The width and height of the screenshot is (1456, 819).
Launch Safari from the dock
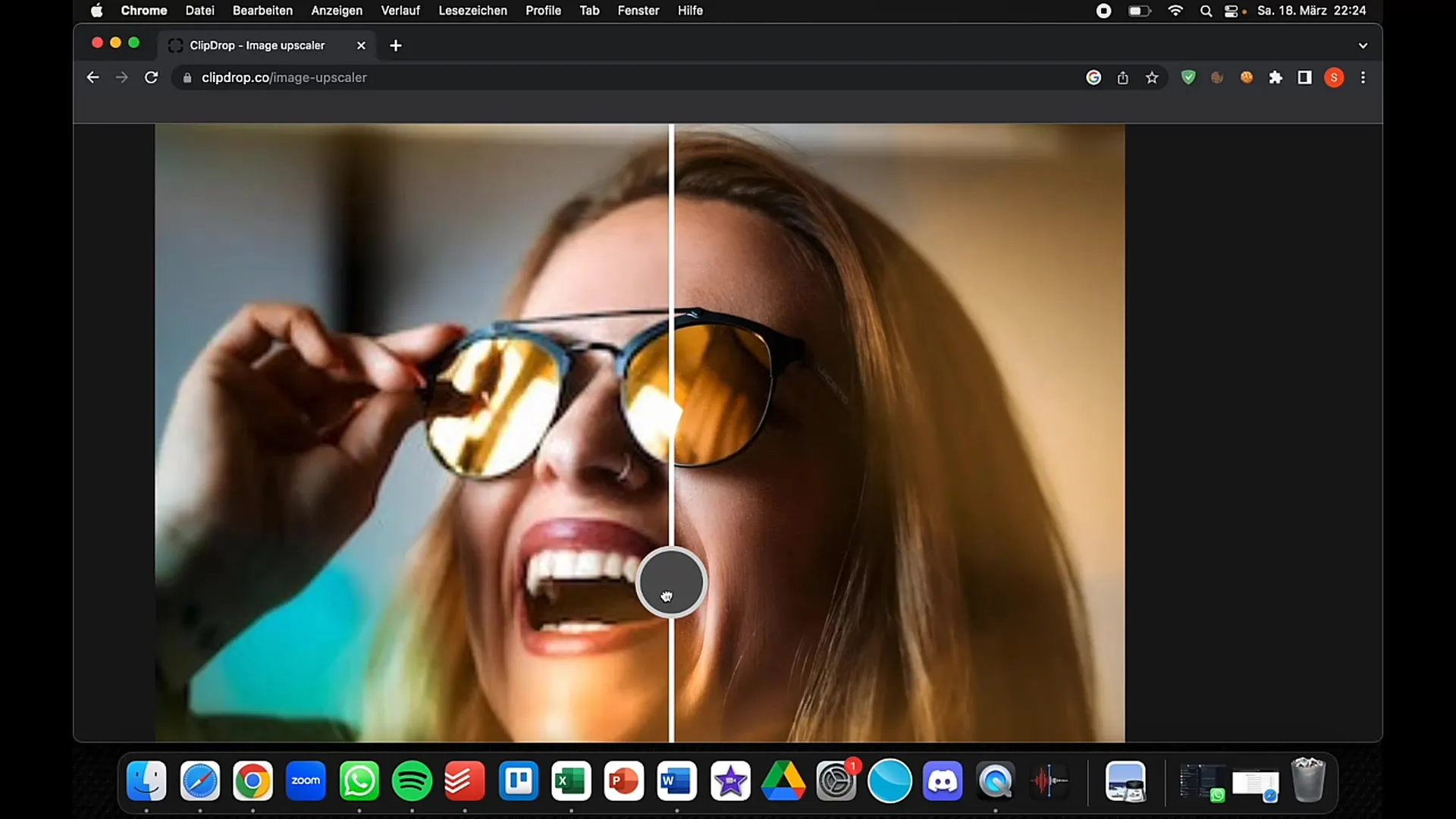pyautogui.click(x=200, y=781)
